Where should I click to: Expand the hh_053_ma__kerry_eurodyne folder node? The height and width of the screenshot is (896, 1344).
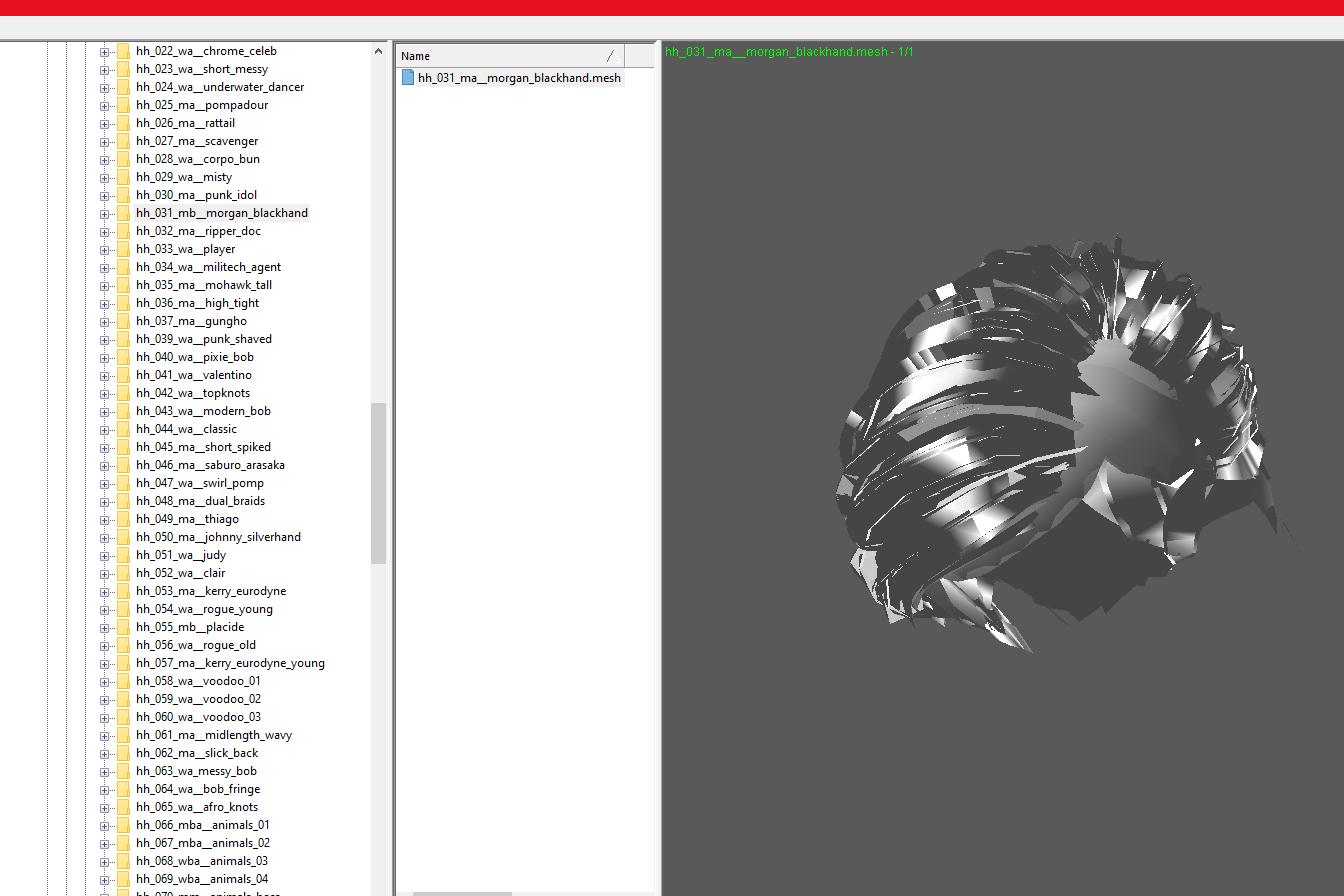click(104, 591)
